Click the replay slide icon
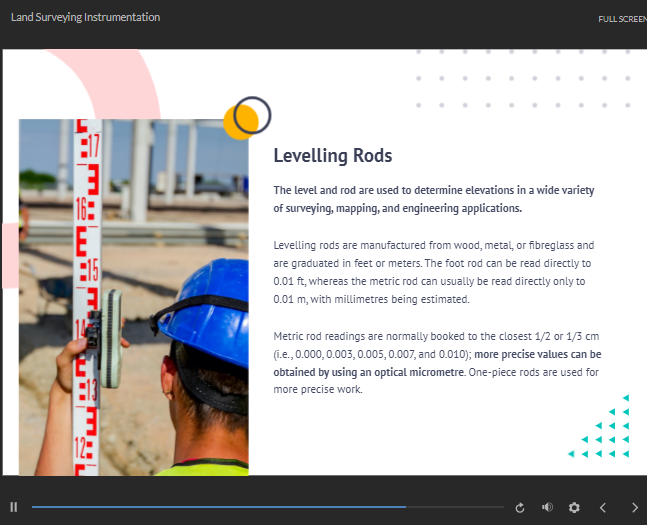Image resolution: width=647 pixels, height=525 pixels. click(x=520, y=508)
